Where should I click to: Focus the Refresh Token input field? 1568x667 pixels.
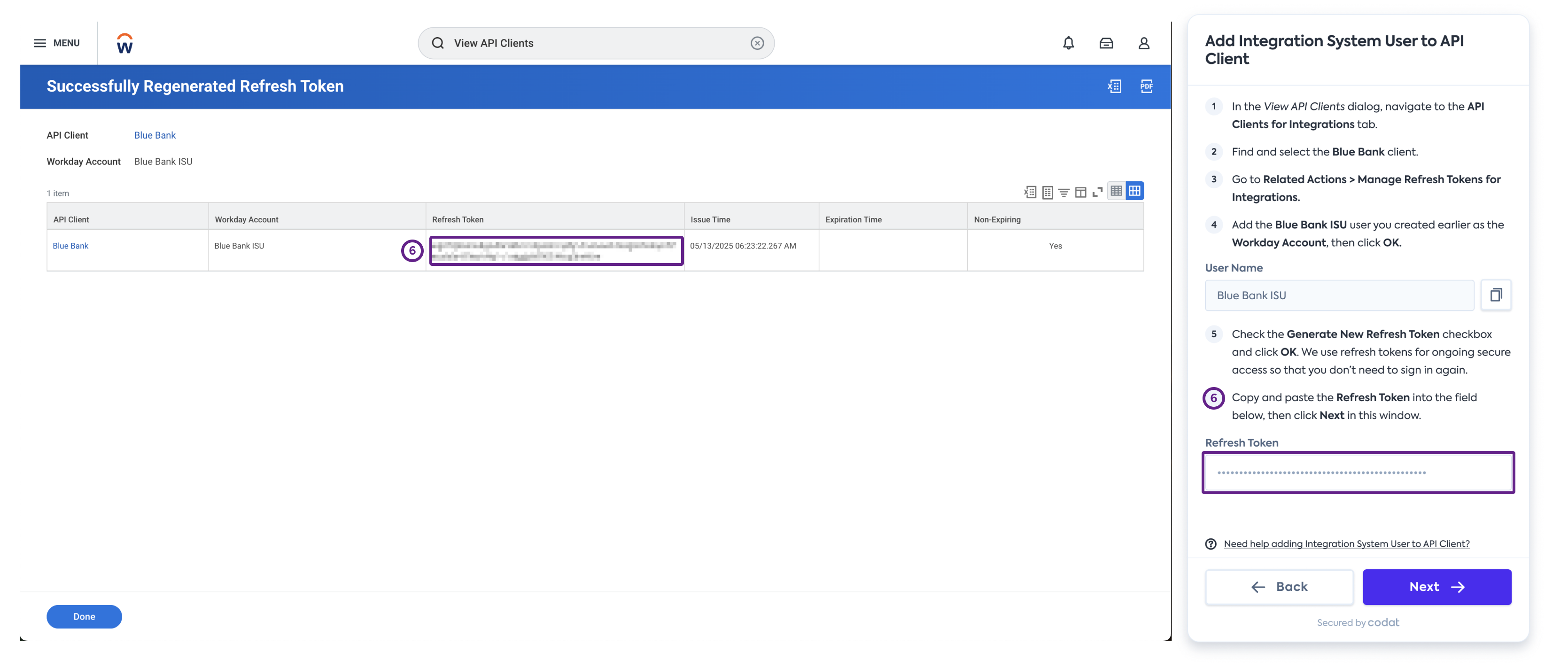tap(1358, 472)
